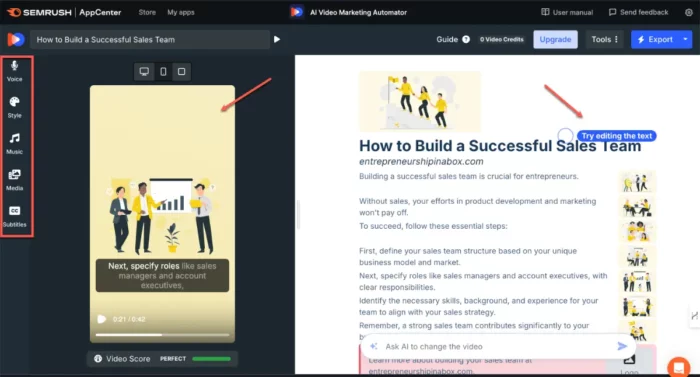Play the video from the title bar
The height and width of the screenshot is (377, 700).
coord(277,39)
